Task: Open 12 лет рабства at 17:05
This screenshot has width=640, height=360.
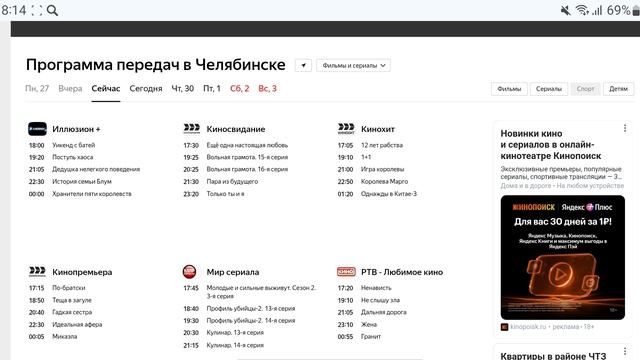Action: click(x=382, y=145)
